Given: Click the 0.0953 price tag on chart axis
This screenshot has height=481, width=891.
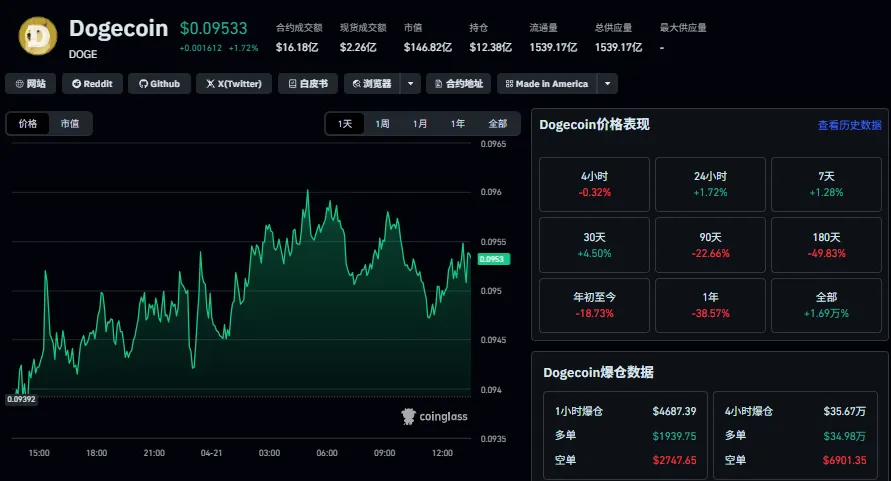Looking at the screenshot, I should [494, 259].
